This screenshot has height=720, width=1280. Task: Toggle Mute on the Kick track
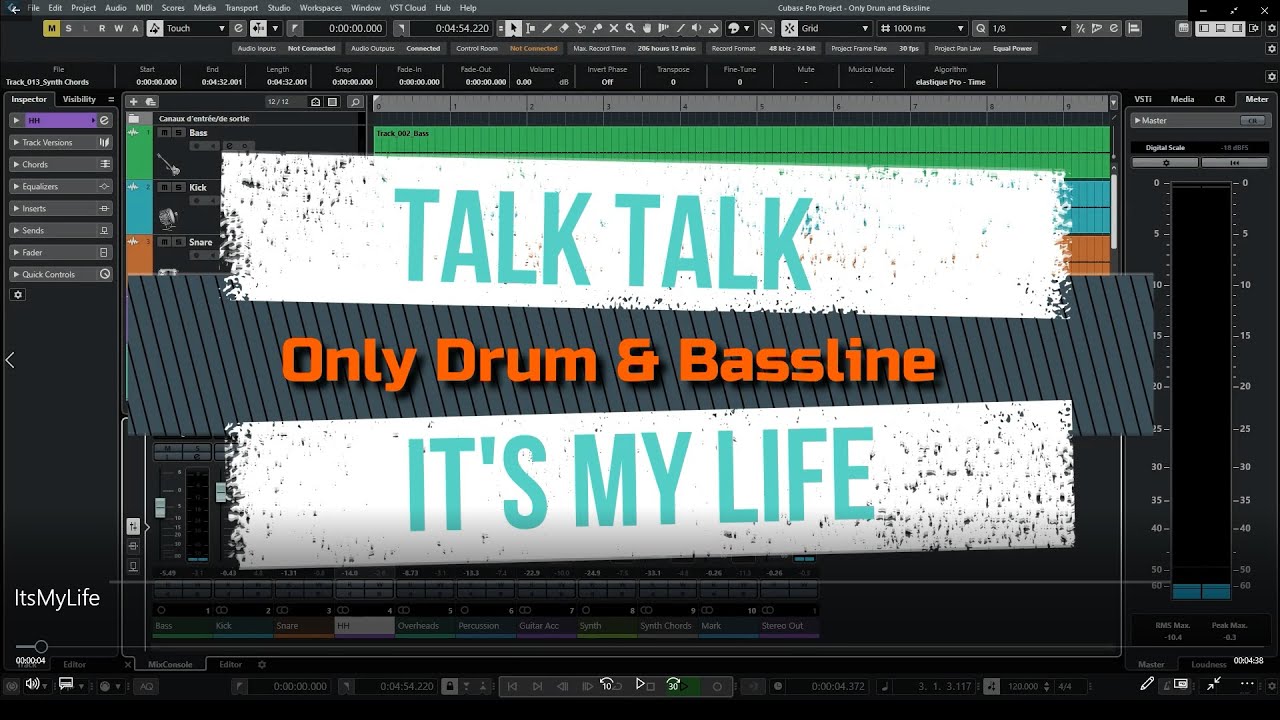164,187
